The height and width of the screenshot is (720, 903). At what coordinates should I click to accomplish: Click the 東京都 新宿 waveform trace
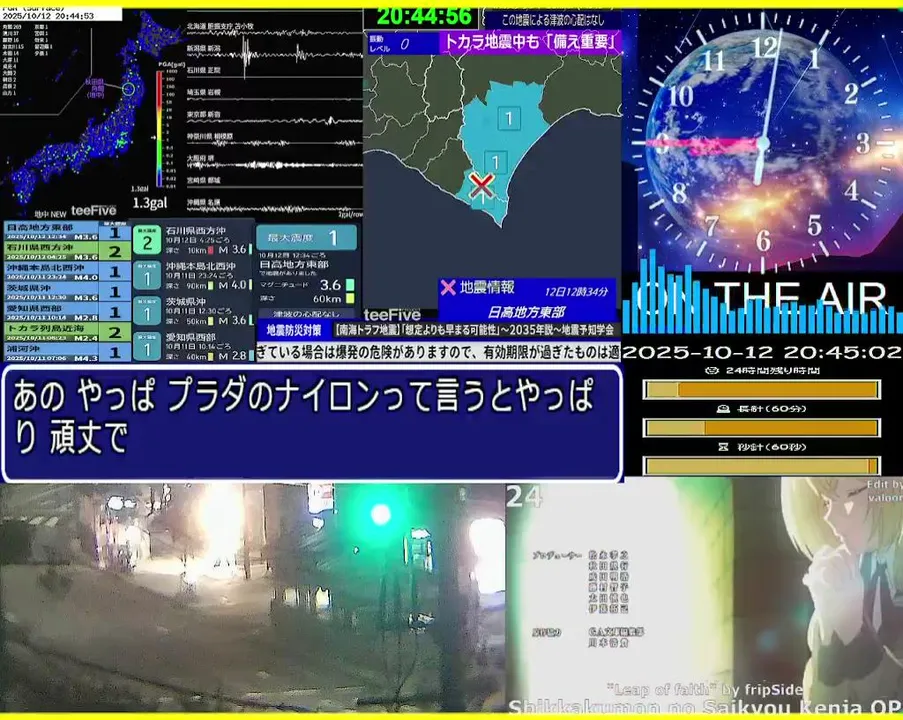[x=275, y=119]
